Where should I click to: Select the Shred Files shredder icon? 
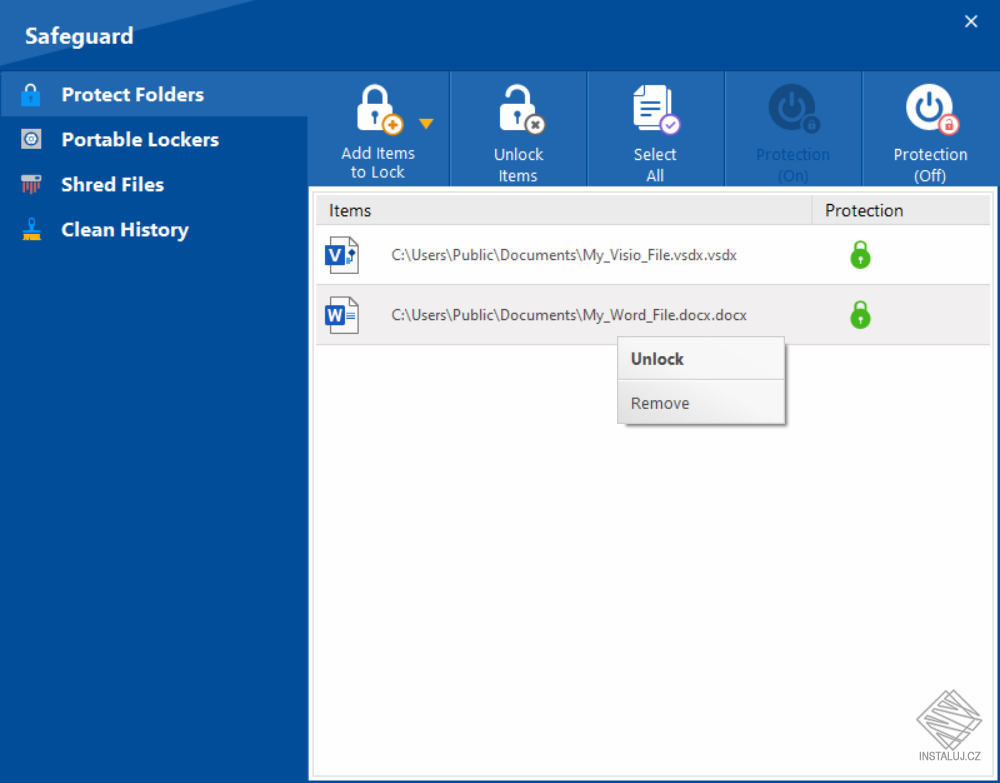[x=30, y=184]
